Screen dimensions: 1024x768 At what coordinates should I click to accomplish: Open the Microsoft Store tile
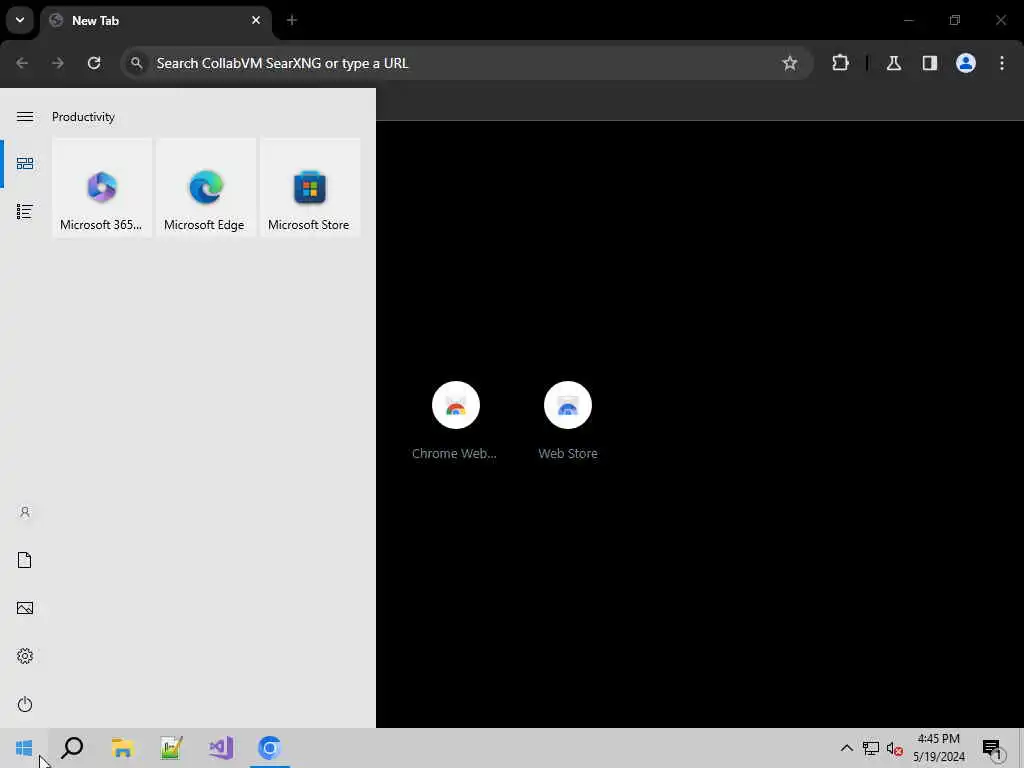(310, 187)
